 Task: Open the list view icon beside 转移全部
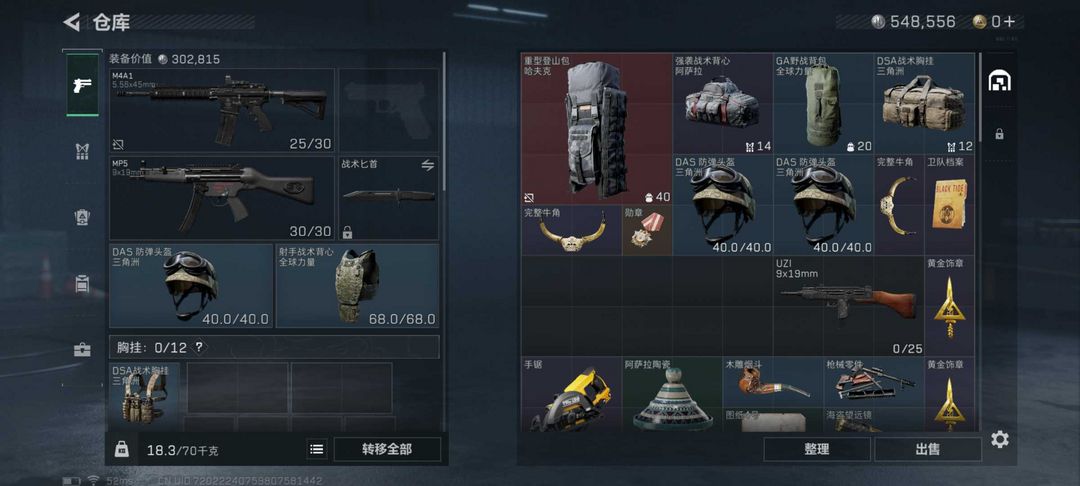pos(316,450)
